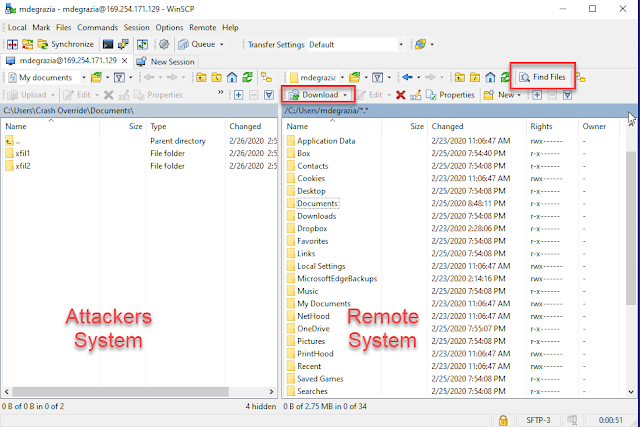
Task: Click local panel select files plus icon
Action: point(238,95)
